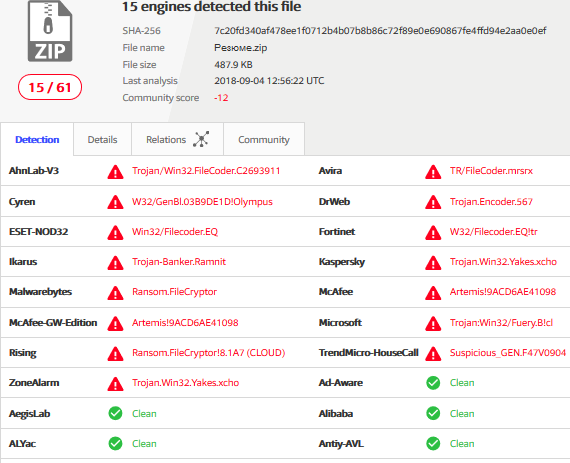Screen dimensions: 570x463
Task: Click the Fortinet red warning icon
Action: point(433,233)
